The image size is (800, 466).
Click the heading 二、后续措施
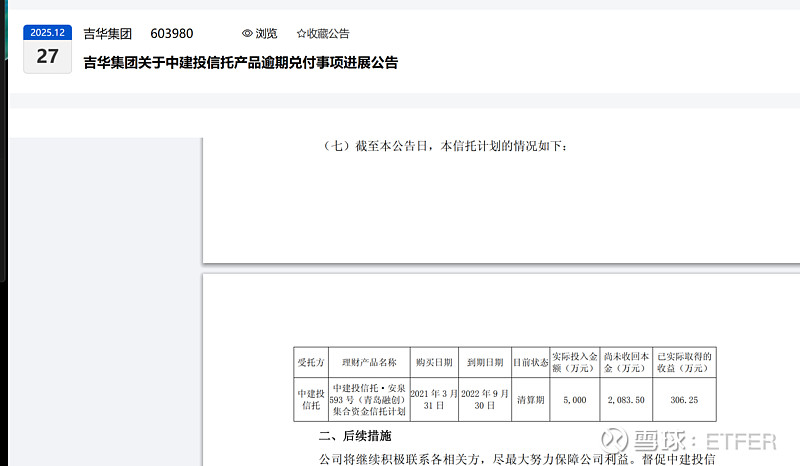(x=355, y=436)
